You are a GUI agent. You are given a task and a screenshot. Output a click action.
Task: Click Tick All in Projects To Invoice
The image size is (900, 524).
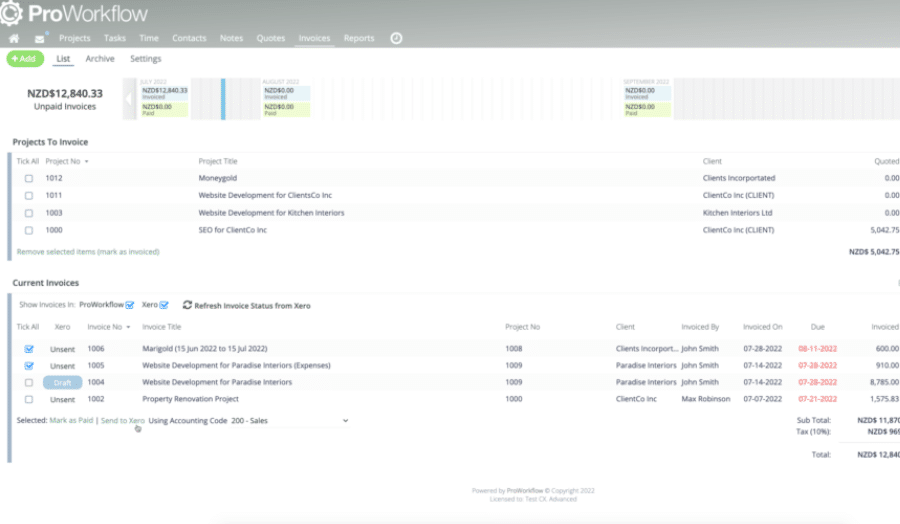[x=28, y=161]
